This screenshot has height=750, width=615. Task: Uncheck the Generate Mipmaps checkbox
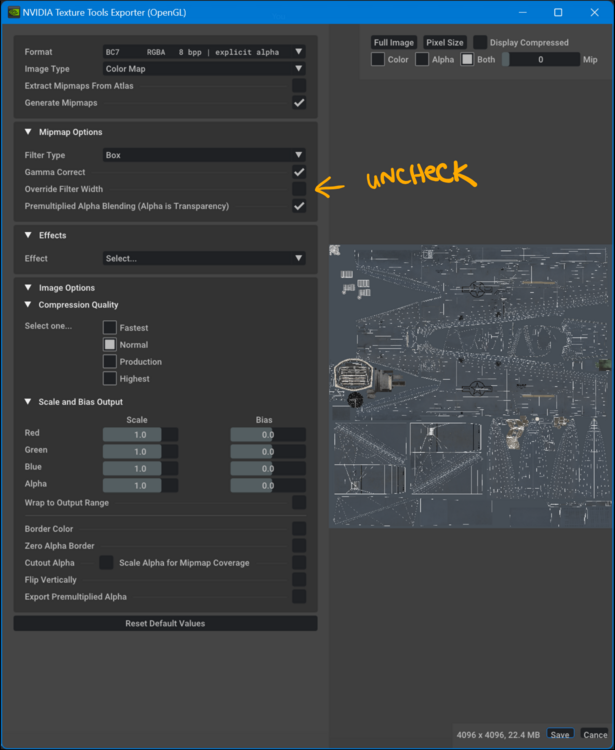click(299, 103)
